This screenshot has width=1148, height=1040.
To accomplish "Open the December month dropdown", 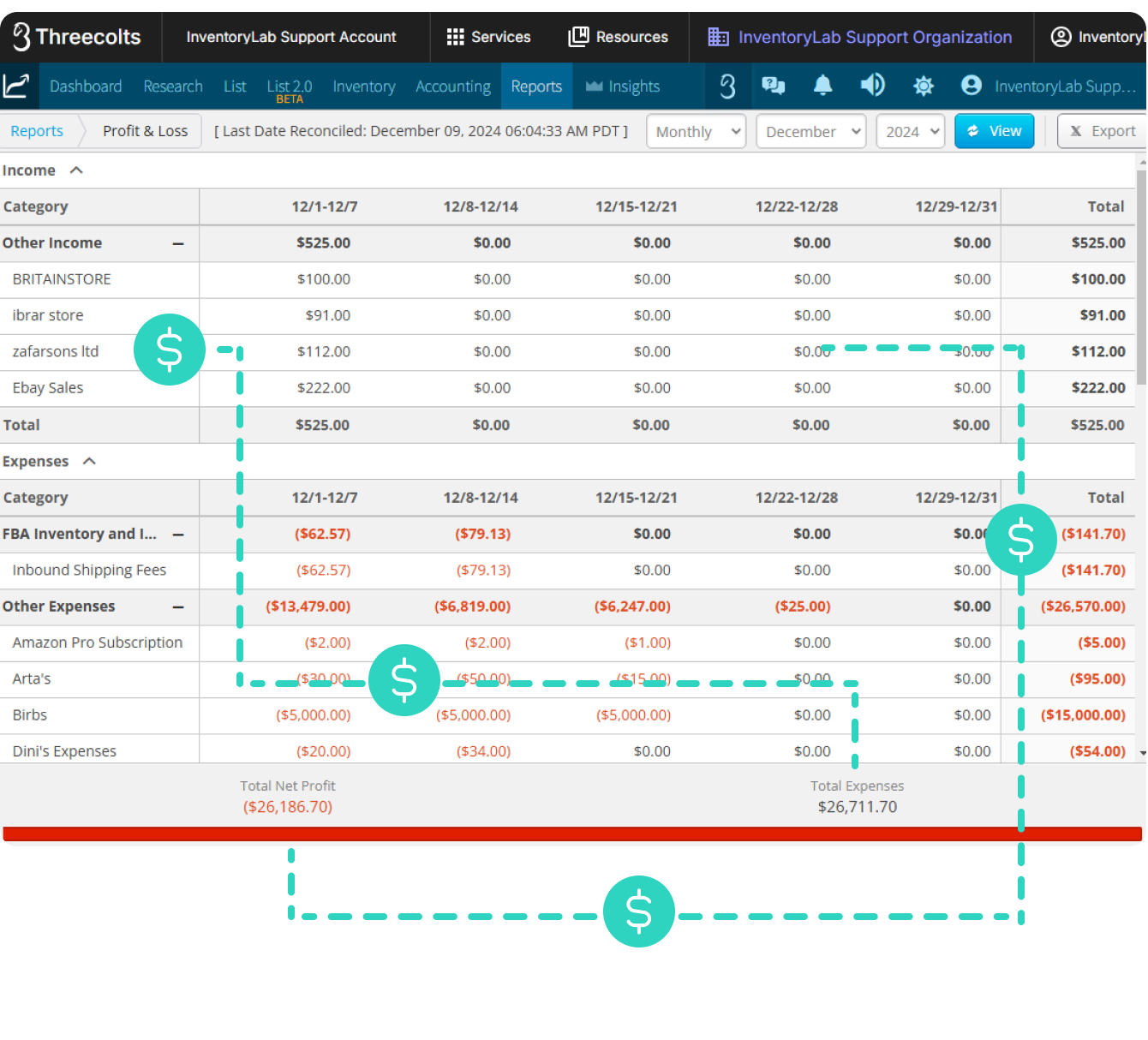I will (810, 131).
